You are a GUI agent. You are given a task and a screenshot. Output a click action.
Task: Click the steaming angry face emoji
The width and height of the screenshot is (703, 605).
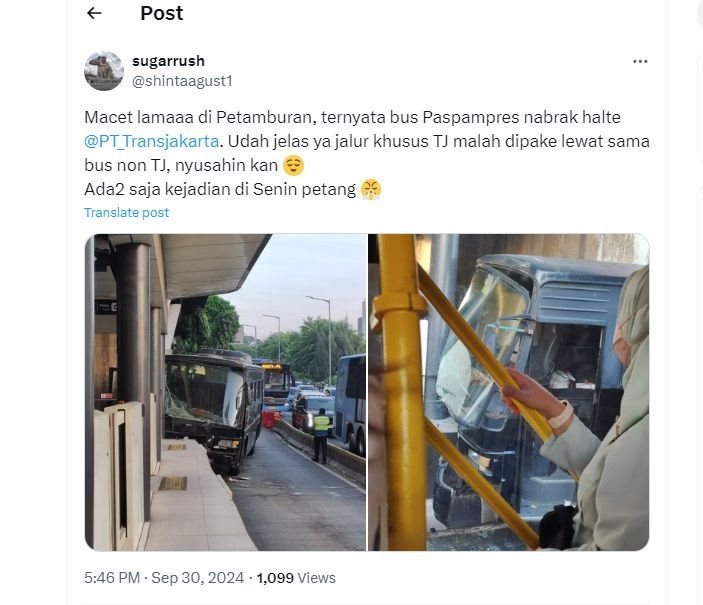click(x=371, y=189)
